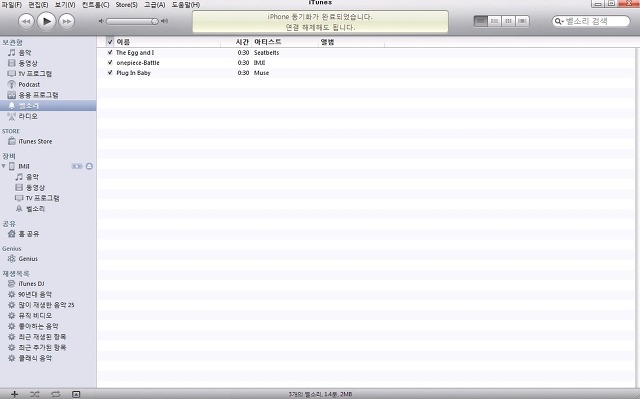Select the IMJI iPhone device icon
The width and height of the screenshot is (640, 399).
tap(12, 166)
